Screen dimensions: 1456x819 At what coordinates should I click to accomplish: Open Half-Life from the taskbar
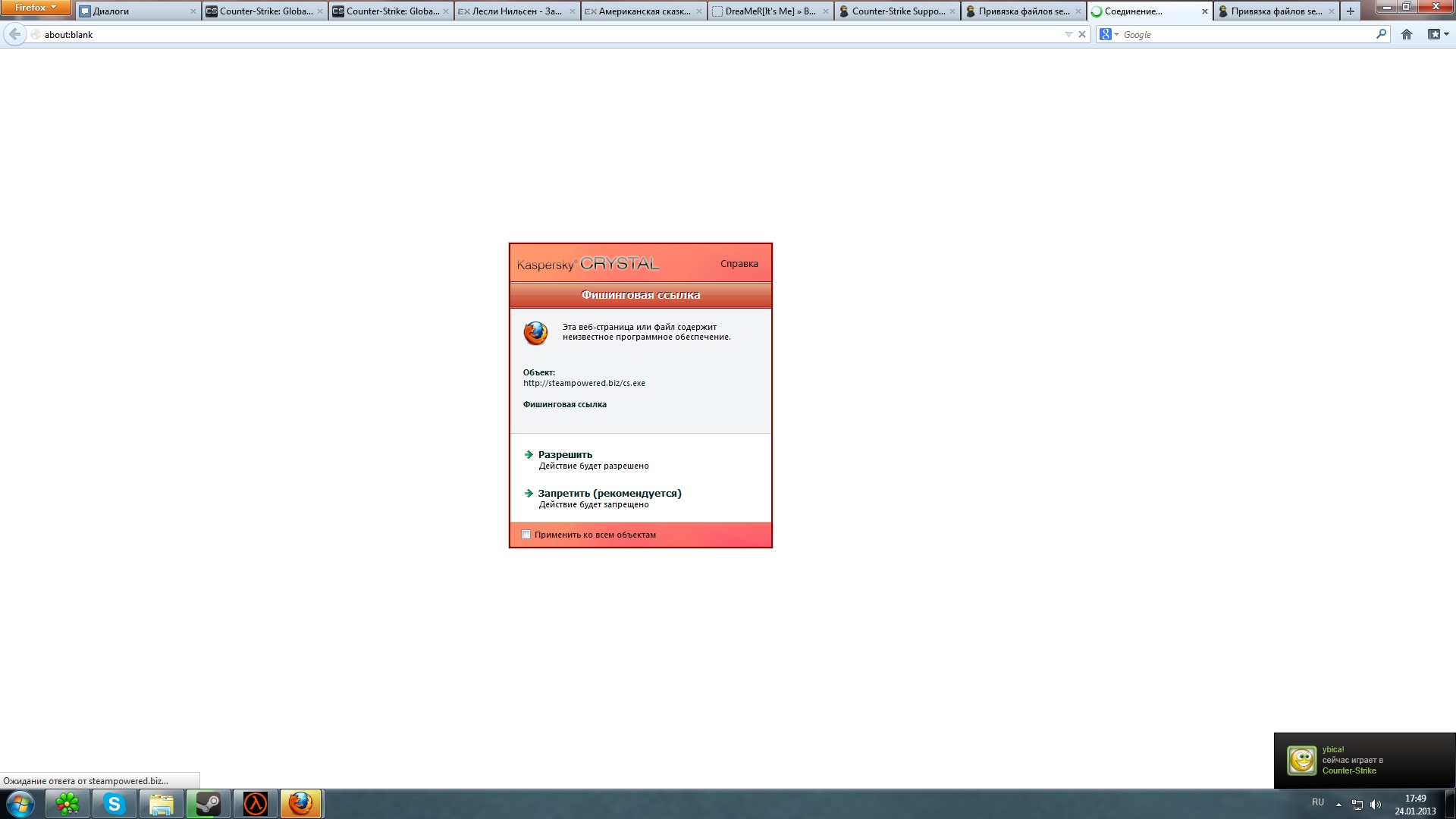256,804
